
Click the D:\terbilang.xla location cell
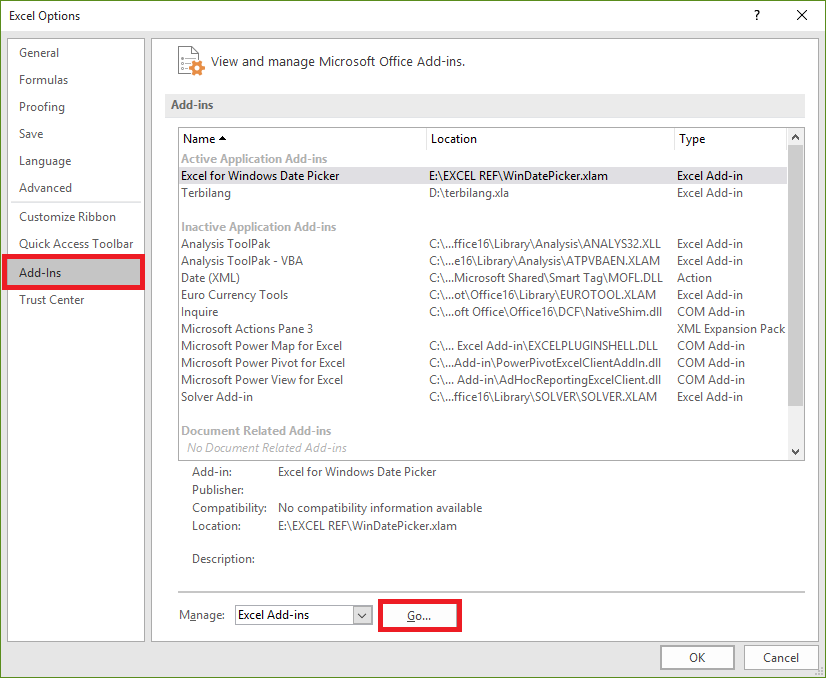(469, 193)
